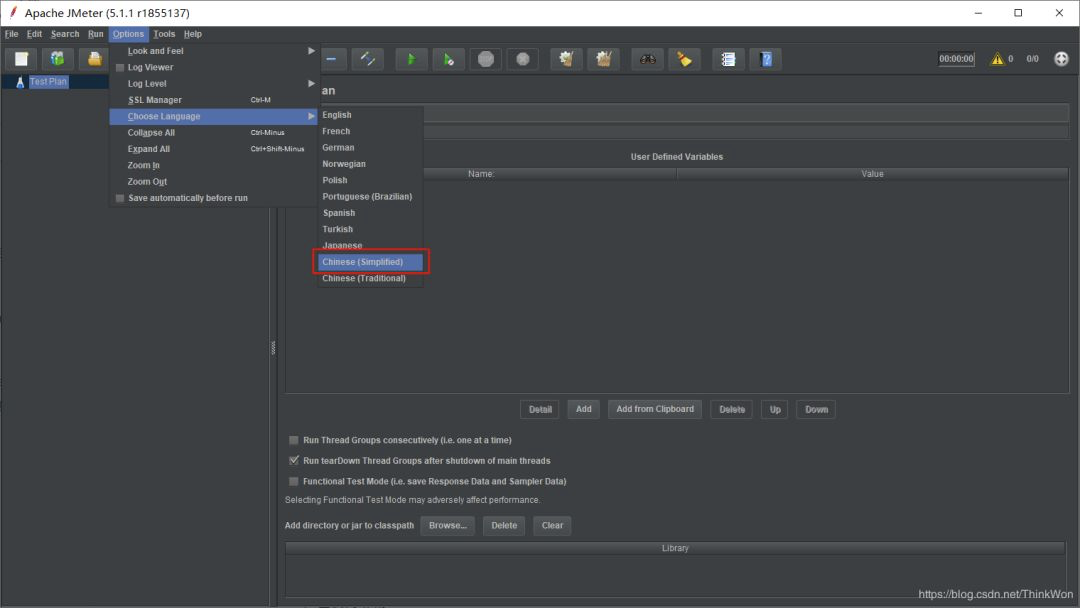Open the Run menu

pyautogui.click(x=96, y=34)
